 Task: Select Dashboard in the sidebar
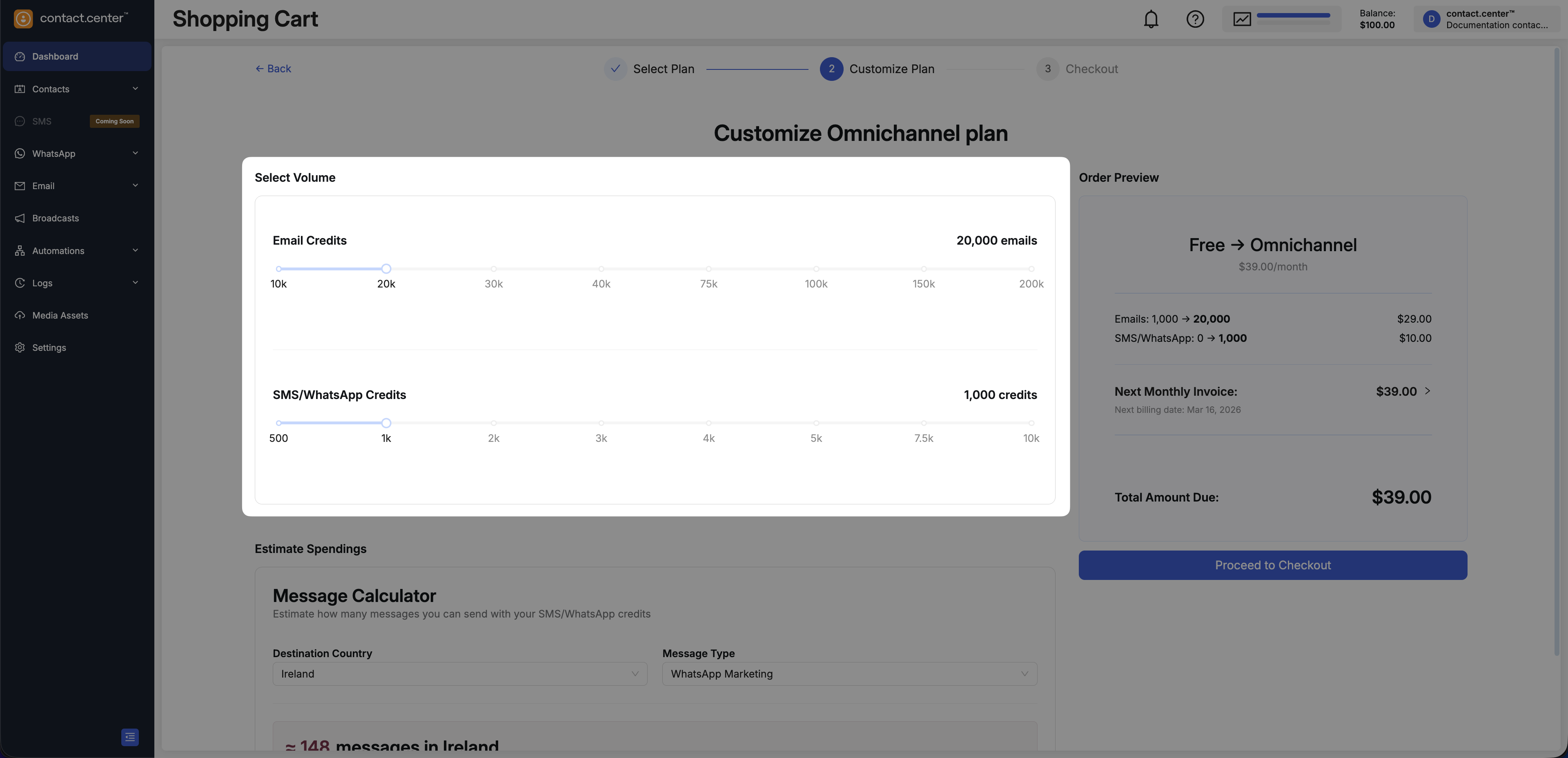[x=55, y=57]
